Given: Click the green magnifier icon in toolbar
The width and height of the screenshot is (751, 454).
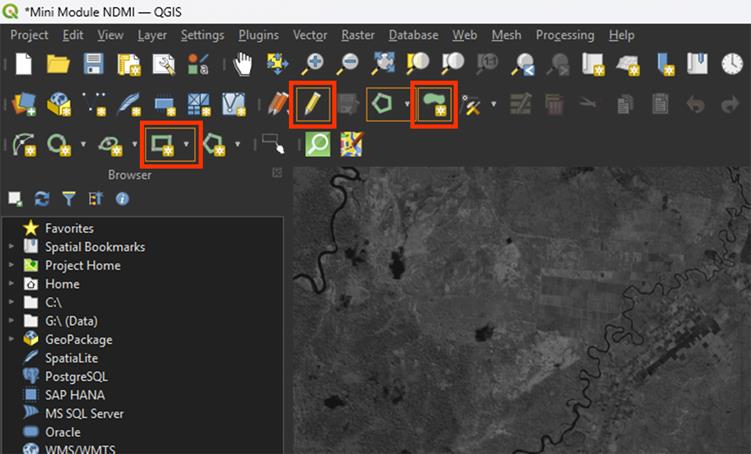Looking at the screenshot, I should point(317,144).
